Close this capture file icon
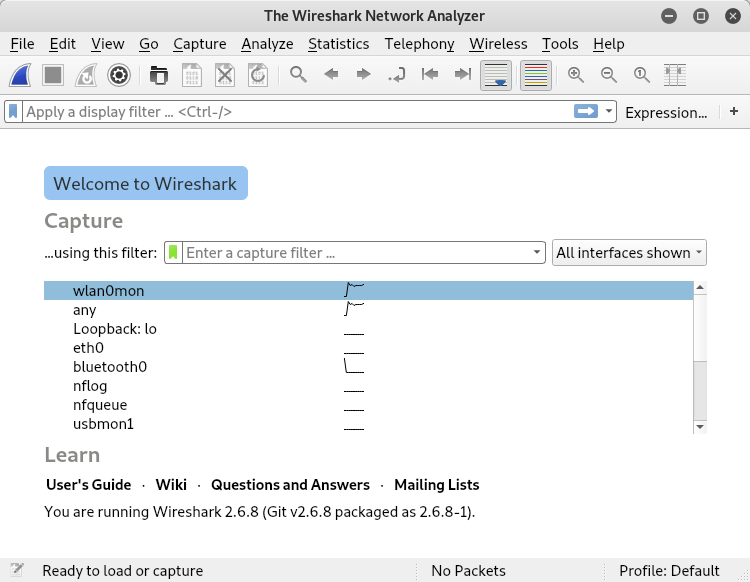This screenshot has height=582, width=750. (x=225, y=75)
